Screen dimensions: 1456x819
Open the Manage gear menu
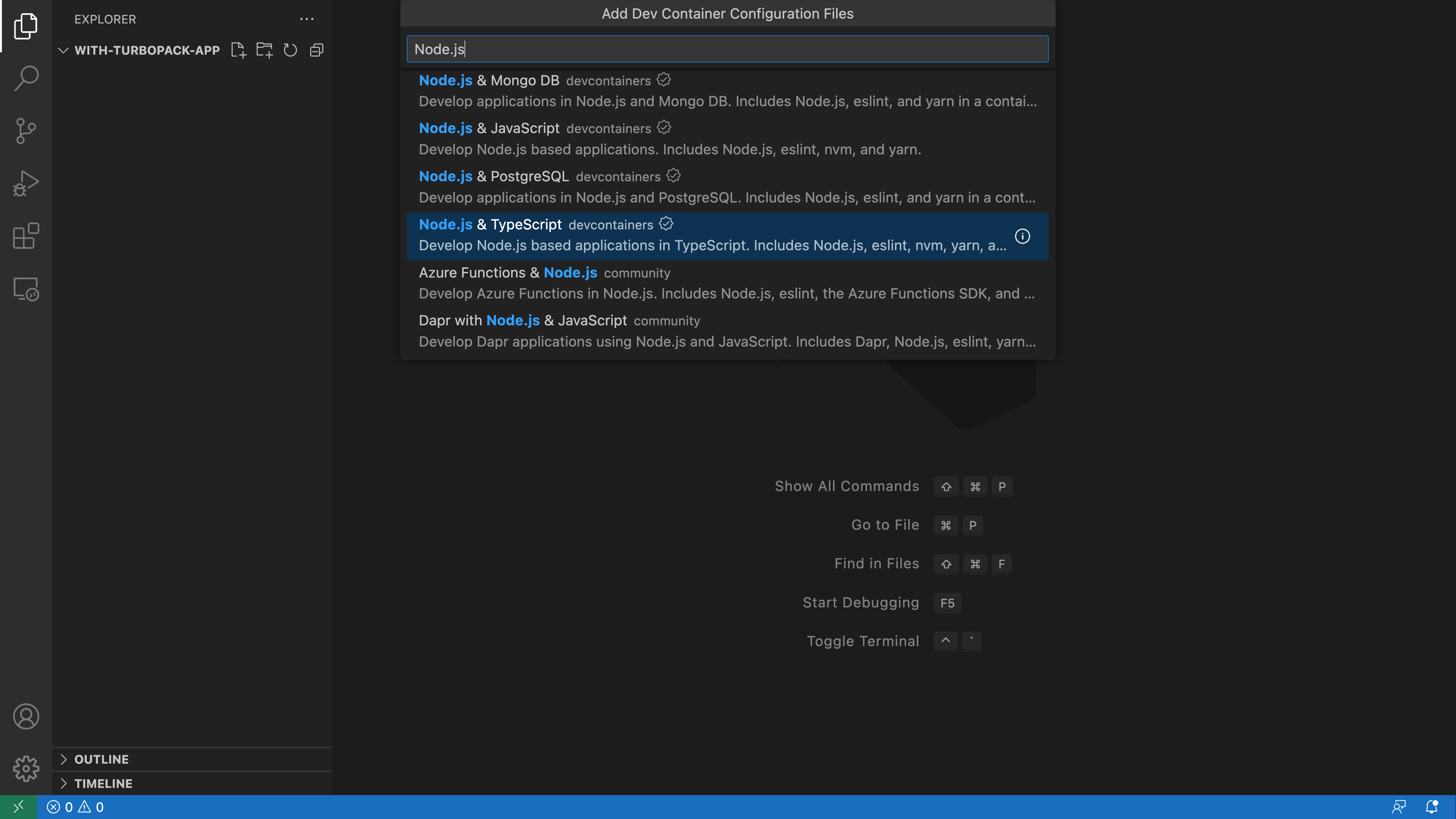[x=26, y=769]
